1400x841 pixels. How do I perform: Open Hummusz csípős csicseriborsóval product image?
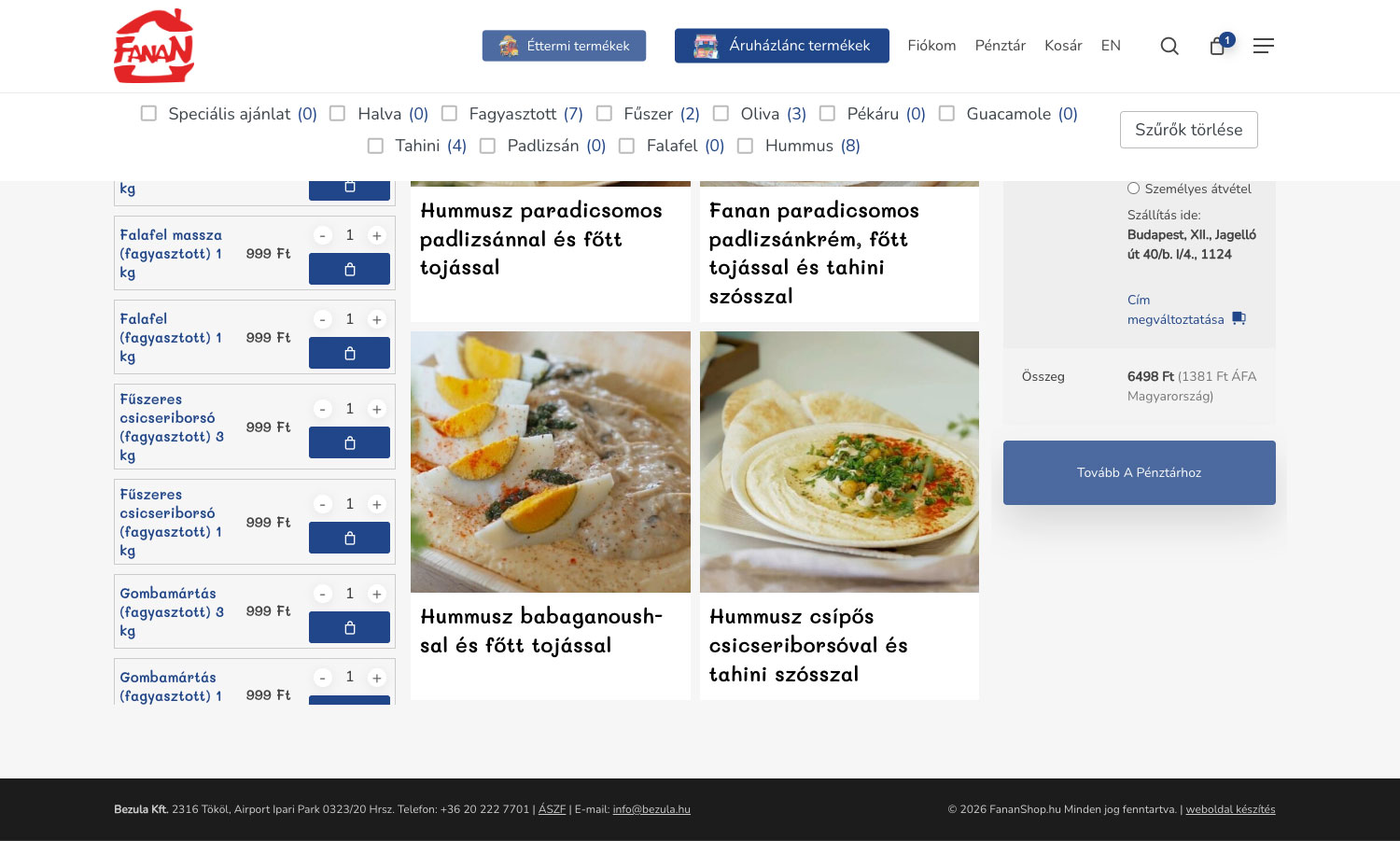[x=839, y=462]
